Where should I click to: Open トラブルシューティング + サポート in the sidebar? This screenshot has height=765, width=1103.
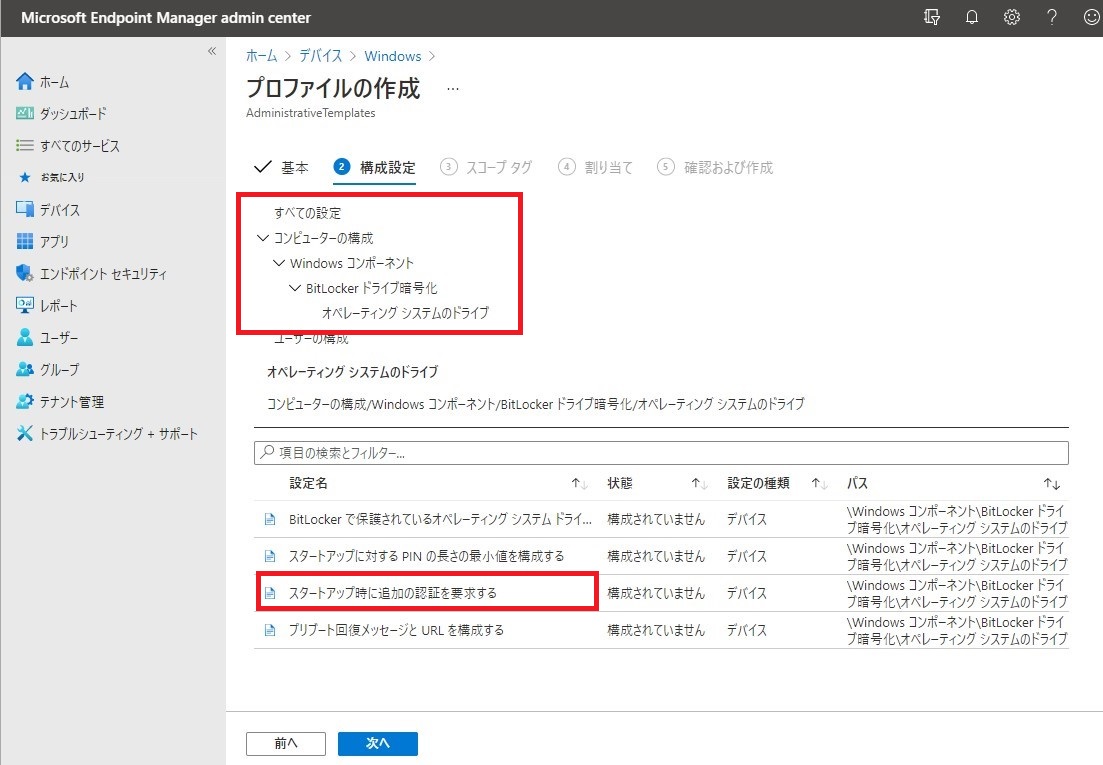118,433
